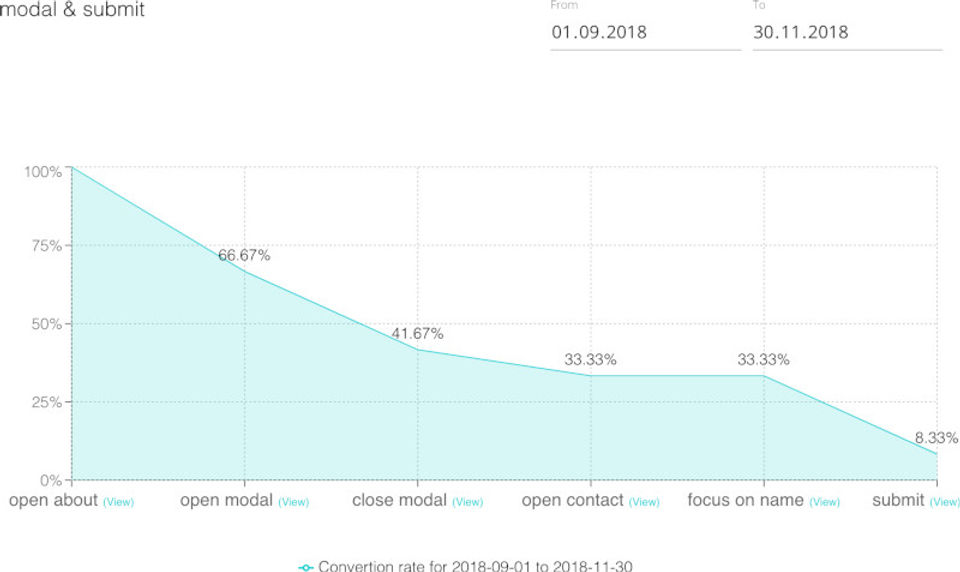
Task: Select the 41.67% data point label
Action: pos(417,334)
